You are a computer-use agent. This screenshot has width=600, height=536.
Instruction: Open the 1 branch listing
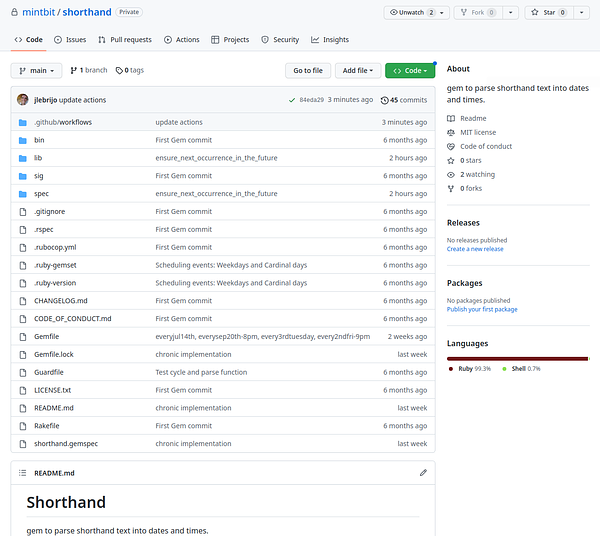90,70
